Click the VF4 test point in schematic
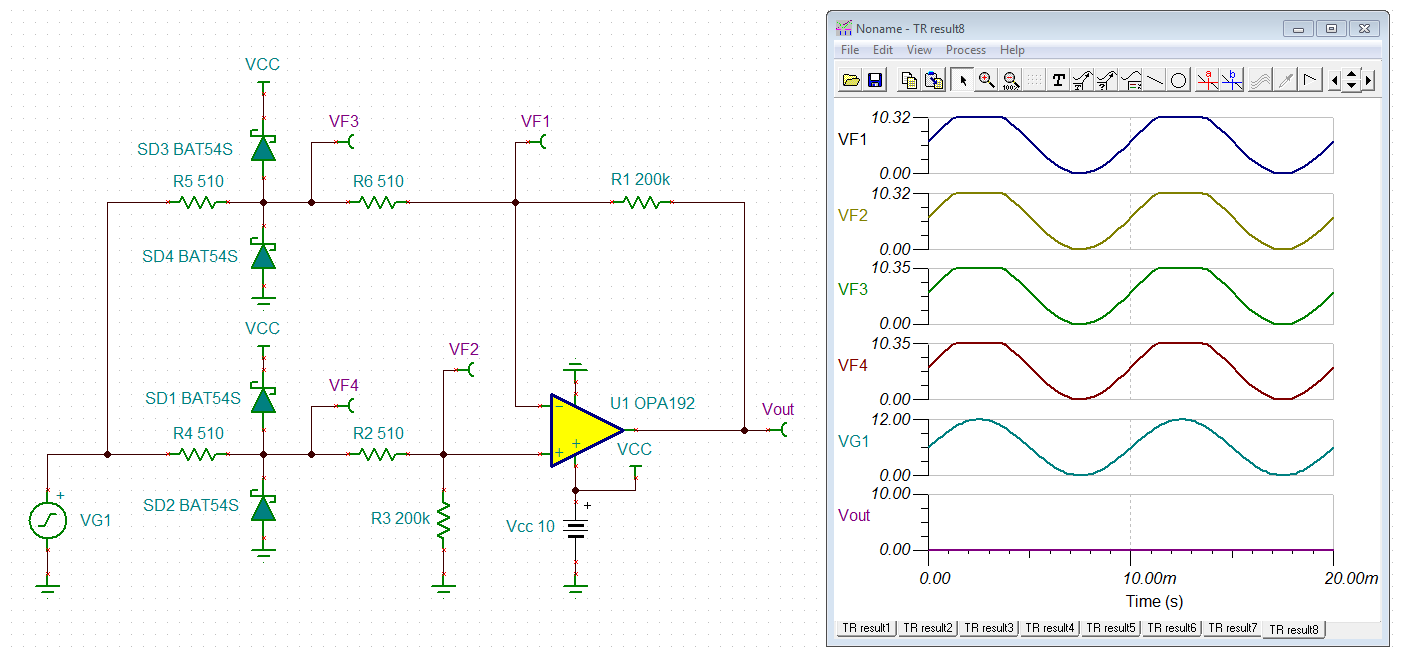1402x658 pixels. click(x=344, y=385)
